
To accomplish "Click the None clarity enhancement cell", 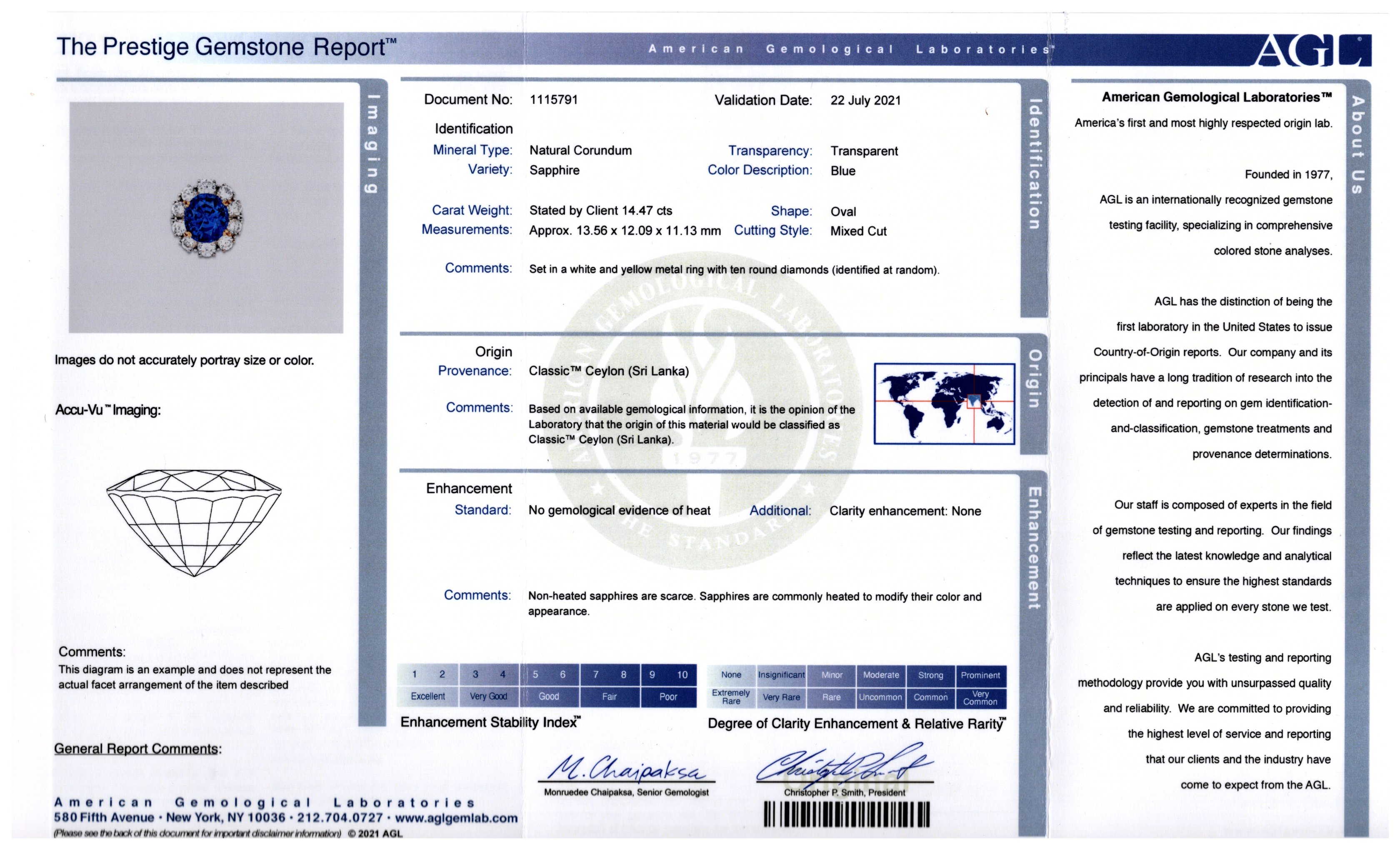I will (x=731, y=675).
